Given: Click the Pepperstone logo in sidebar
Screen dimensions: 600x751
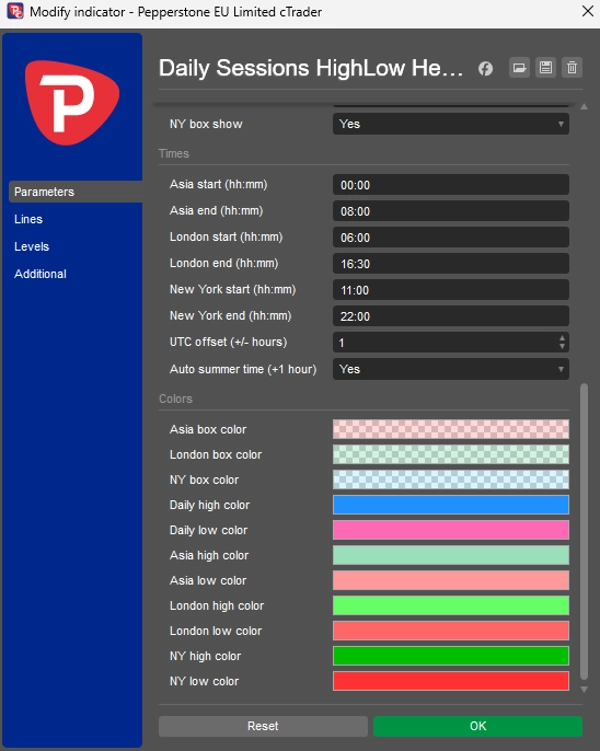Looking at the screenshot, I should click(x=72, y=103).
